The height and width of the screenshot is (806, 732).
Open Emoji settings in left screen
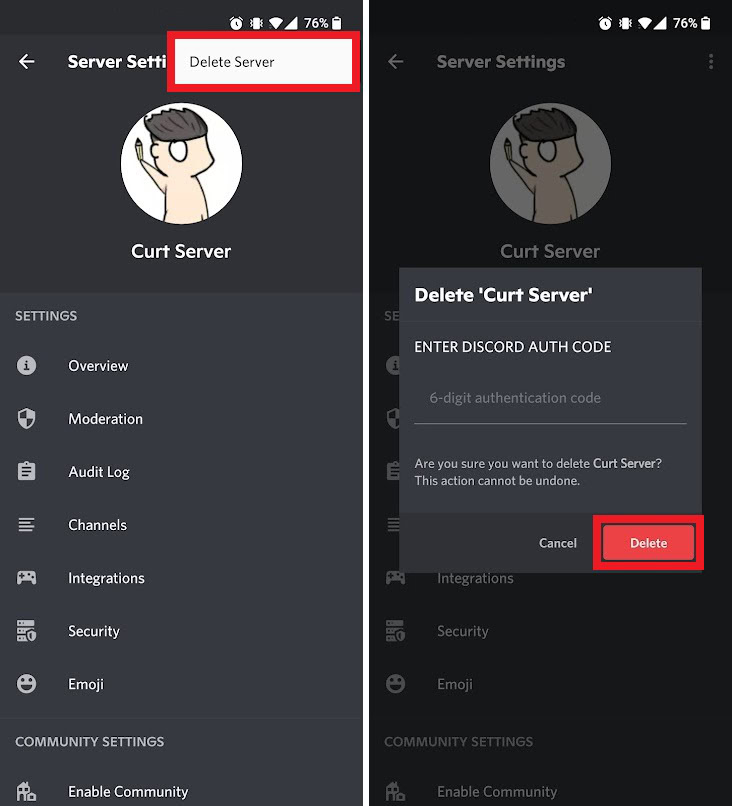(181, 684)
